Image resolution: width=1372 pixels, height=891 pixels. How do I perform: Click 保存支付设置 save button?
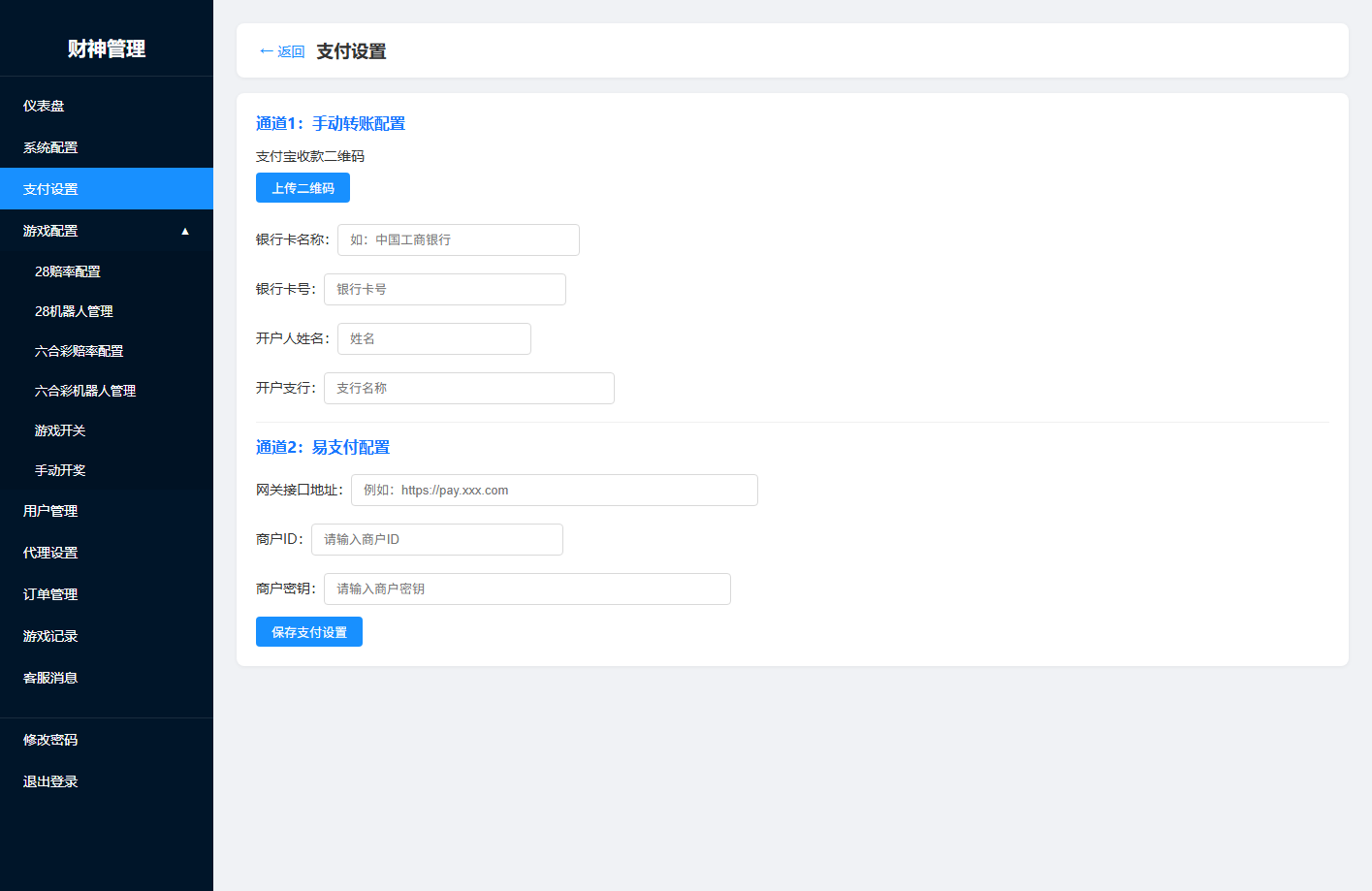309,632
